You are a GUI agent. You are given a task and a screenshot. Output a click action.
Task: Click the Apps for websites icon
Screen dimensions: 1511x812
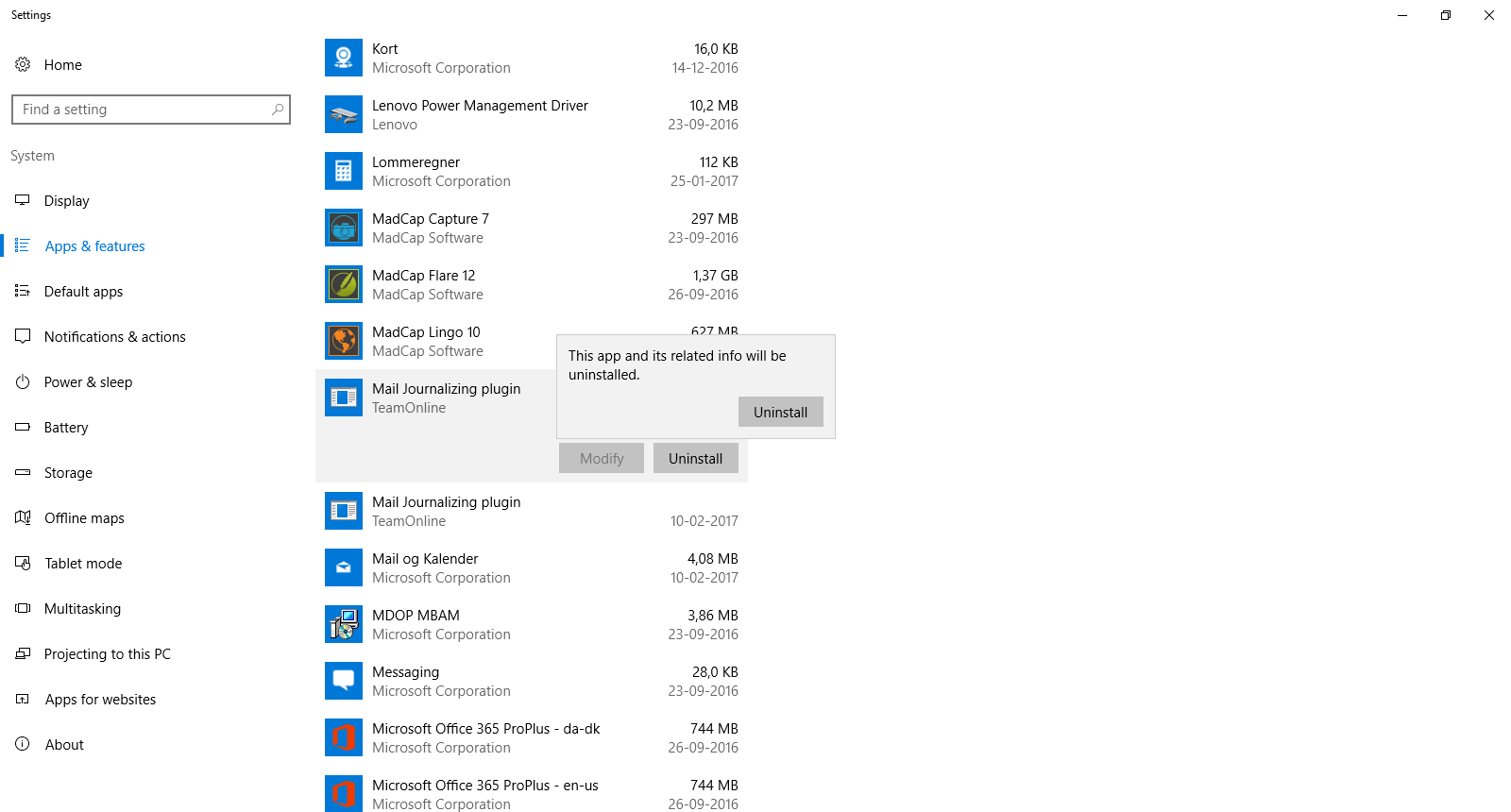(23, 699)
